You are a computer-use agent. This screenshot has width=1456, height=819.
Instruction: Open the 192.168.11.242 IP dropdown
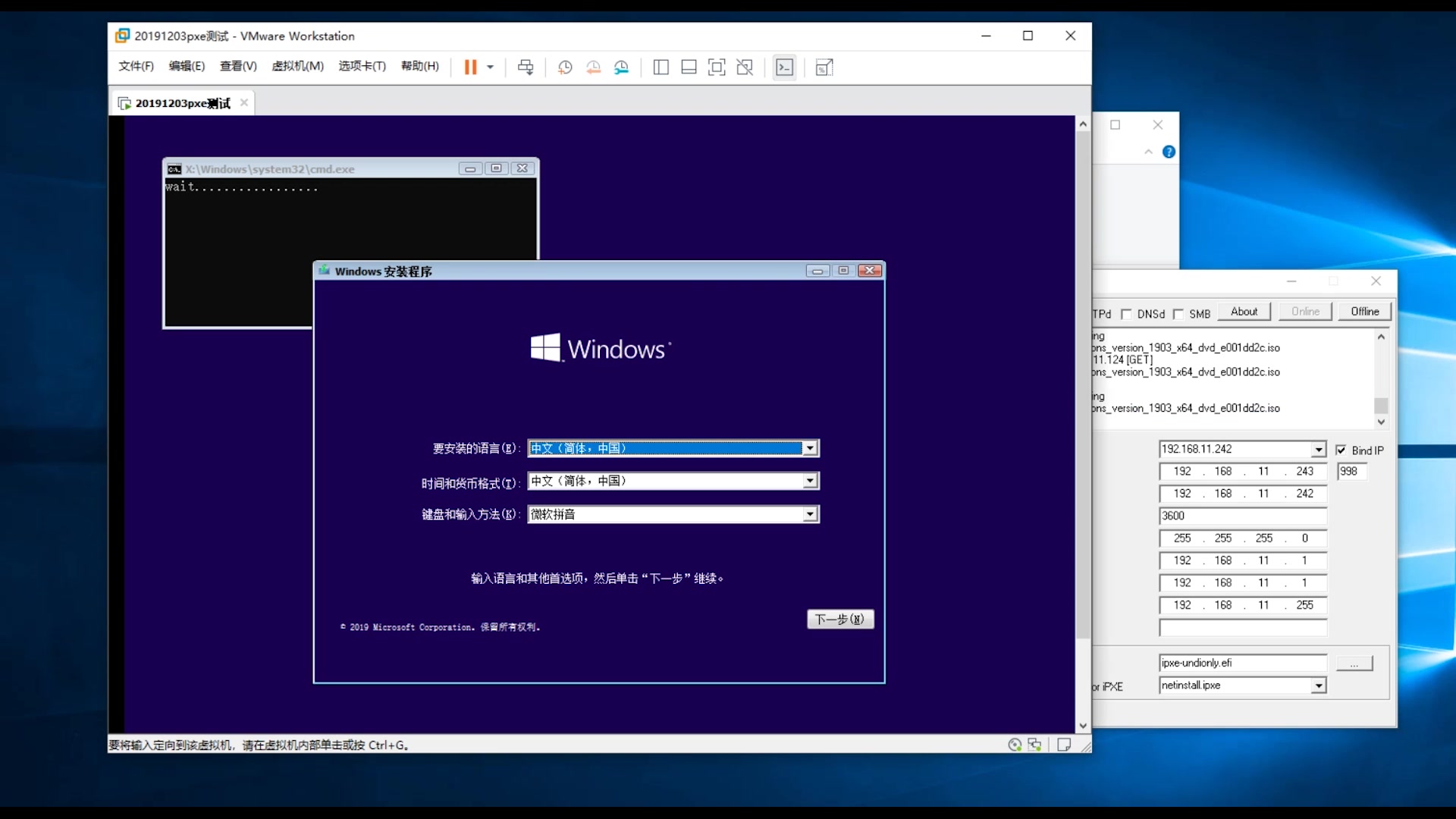[x=1319, y=450]
